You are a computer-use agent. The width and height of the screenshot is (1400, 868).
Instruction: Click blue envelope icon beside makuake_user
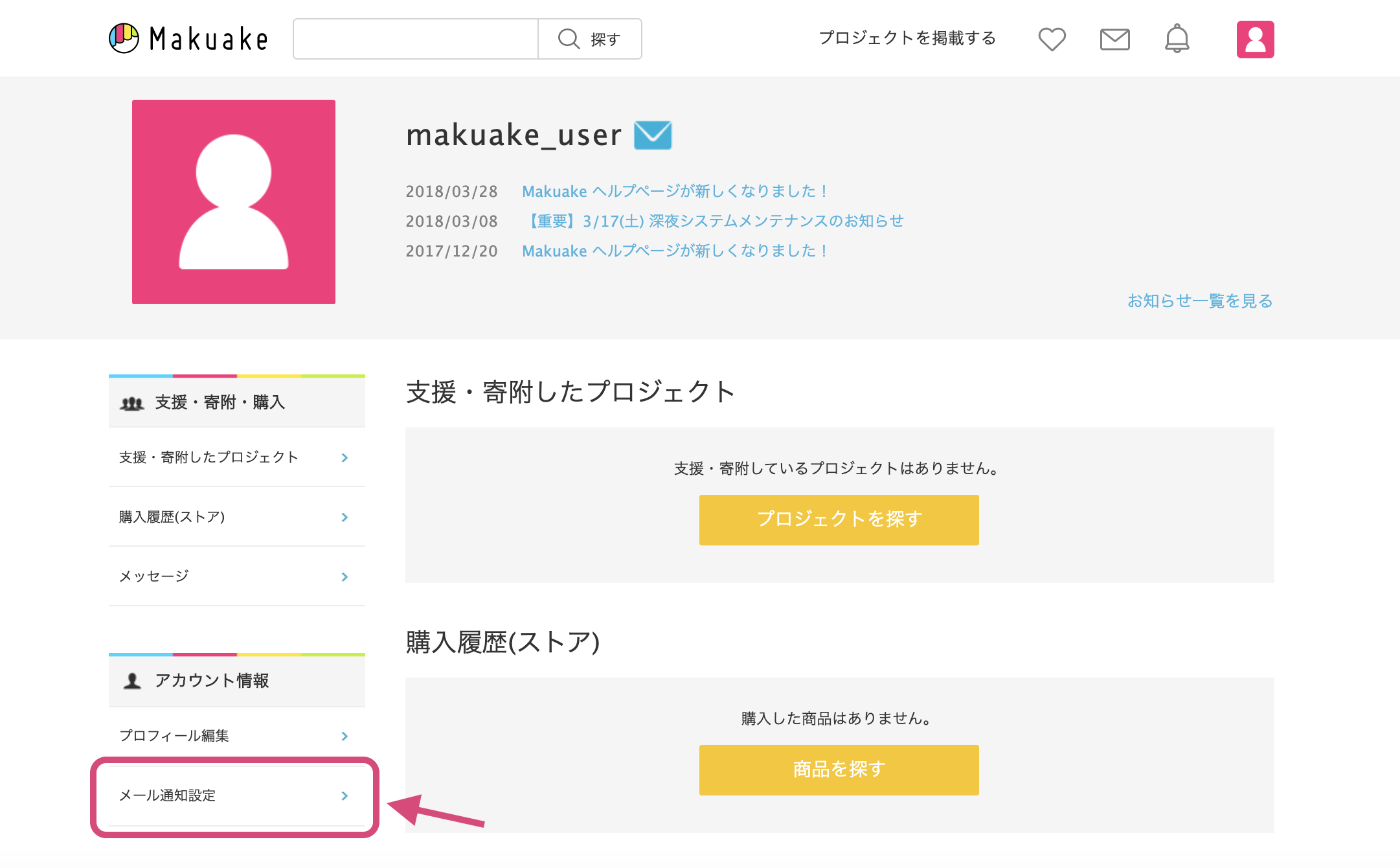click(653, 135)
